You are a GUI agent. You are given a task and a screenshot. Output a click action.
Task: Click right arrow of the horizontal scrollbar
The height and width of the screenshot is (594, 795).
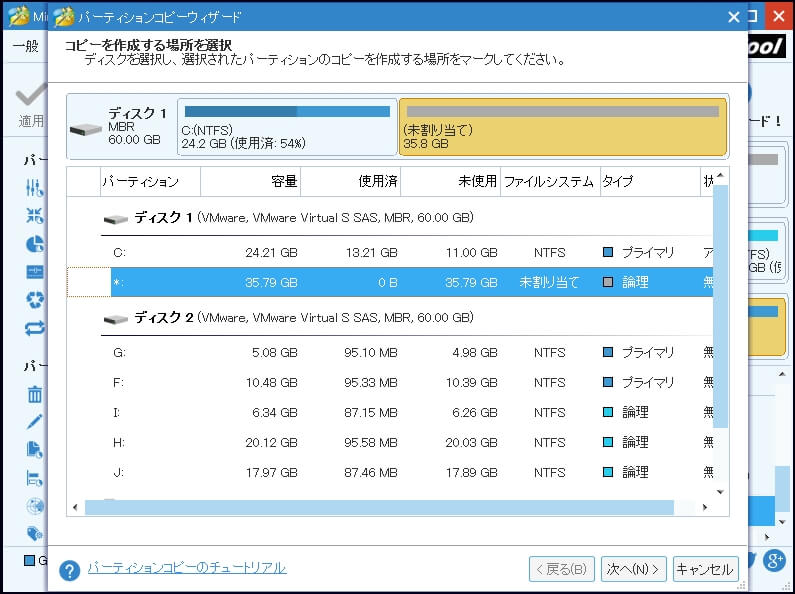point(705,507)
